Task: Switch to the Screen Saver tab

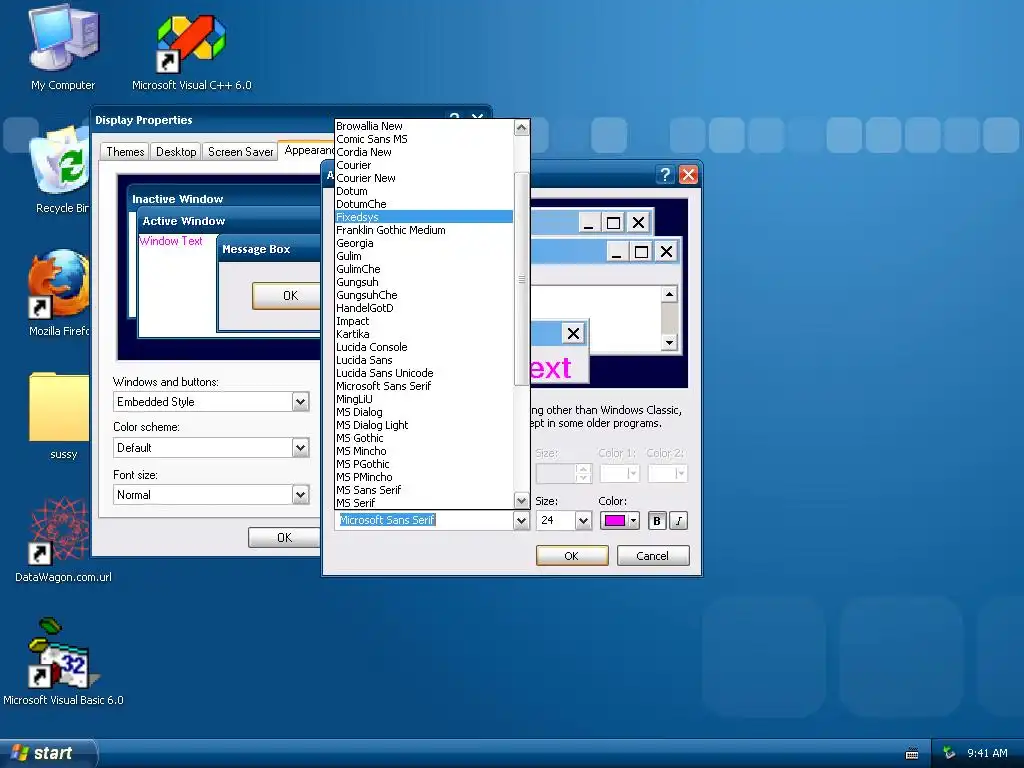Action: pyautogui.click(x=240, y=152)
